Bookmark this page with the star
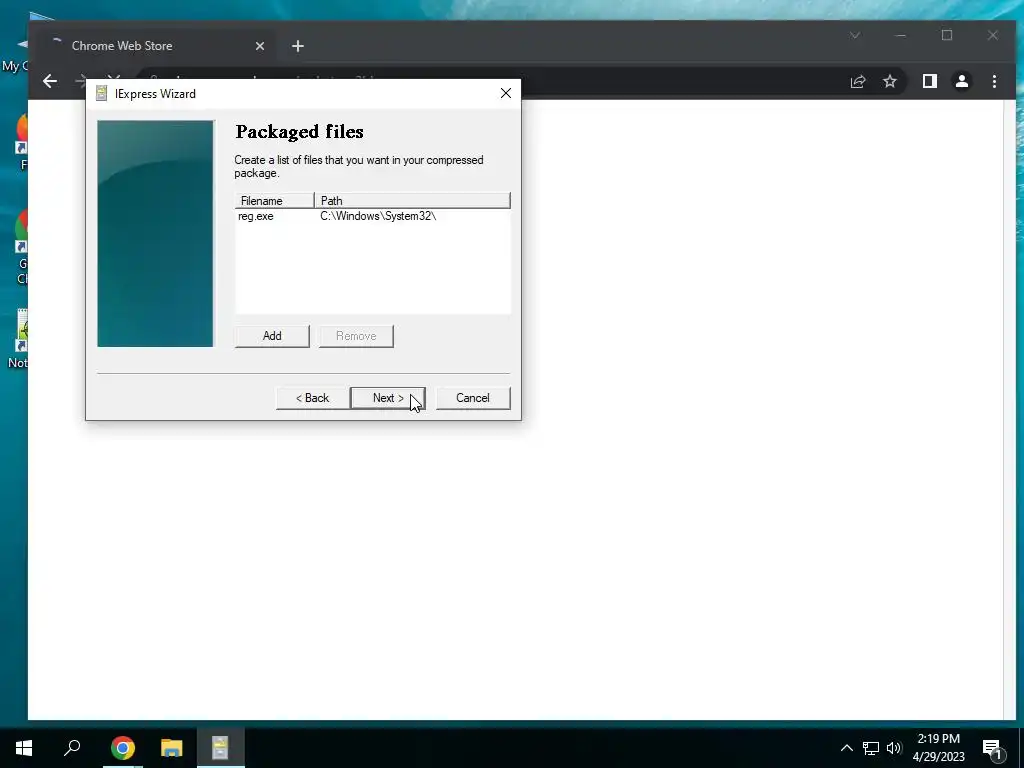 tap(889, 81)
